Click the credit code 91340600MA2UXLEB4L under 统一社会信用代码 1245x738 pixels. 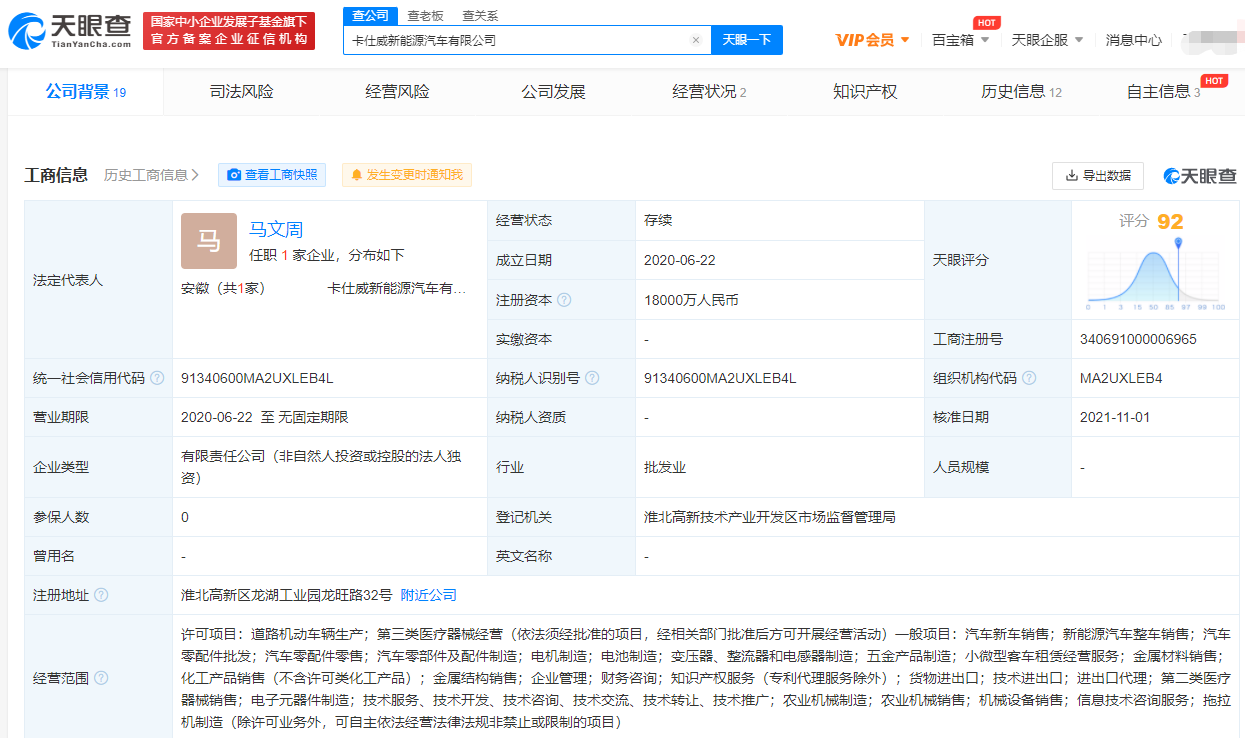pyautogui.click(x=257, y=378)
